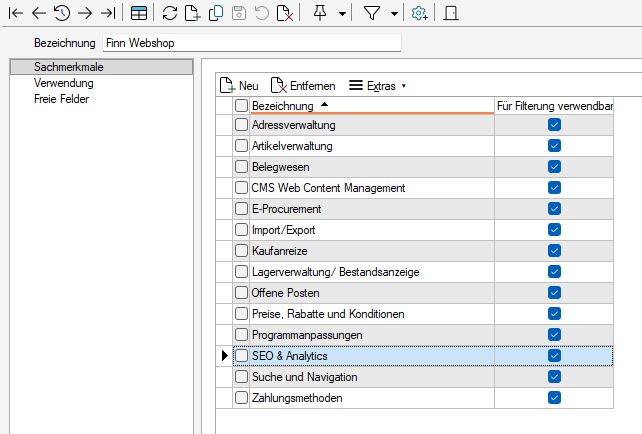Edit the Bezeichnung field Finn Webshop
Screen dimensions: 642x434
(252, 43)
